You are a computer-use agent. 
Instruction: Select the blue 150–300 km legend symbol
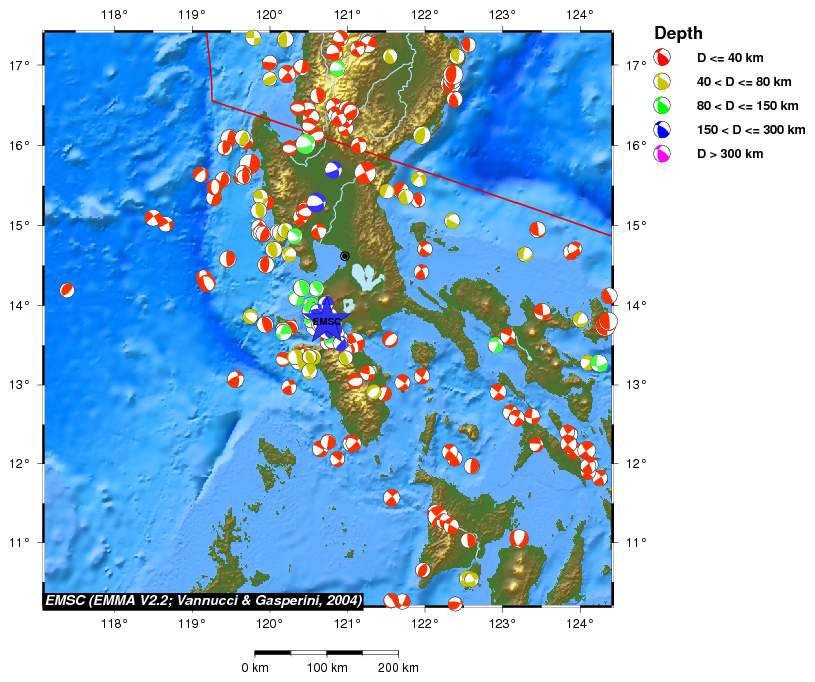[661, 129]
